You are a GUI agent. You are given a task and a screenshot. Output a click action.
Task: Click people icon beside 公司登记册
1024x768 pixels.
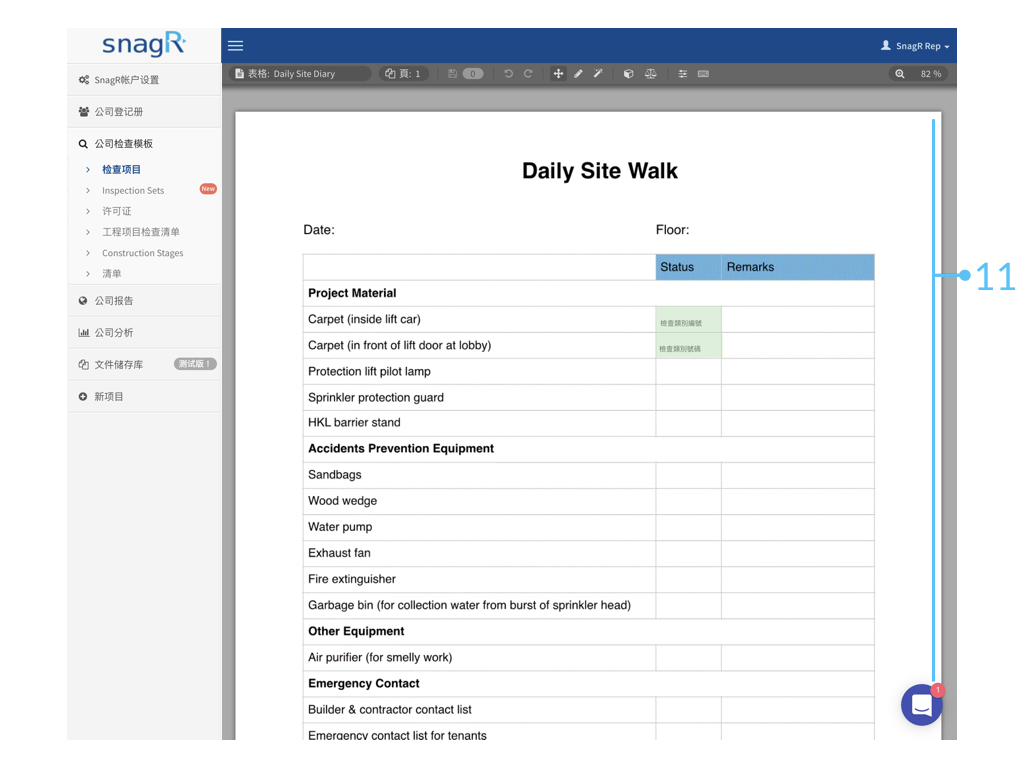coord(84,112)
